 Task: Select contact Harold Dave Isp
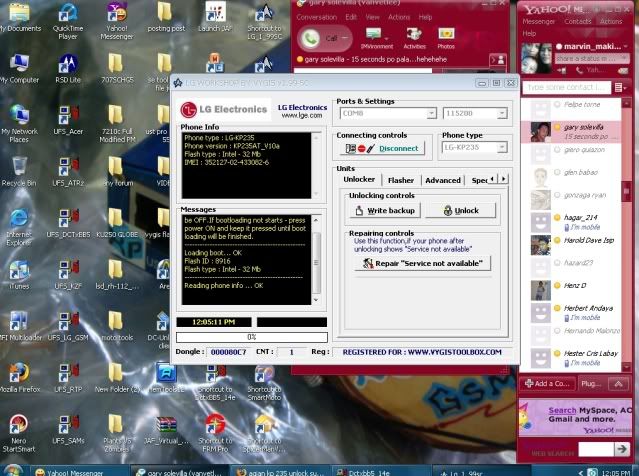tap(571, 244)
